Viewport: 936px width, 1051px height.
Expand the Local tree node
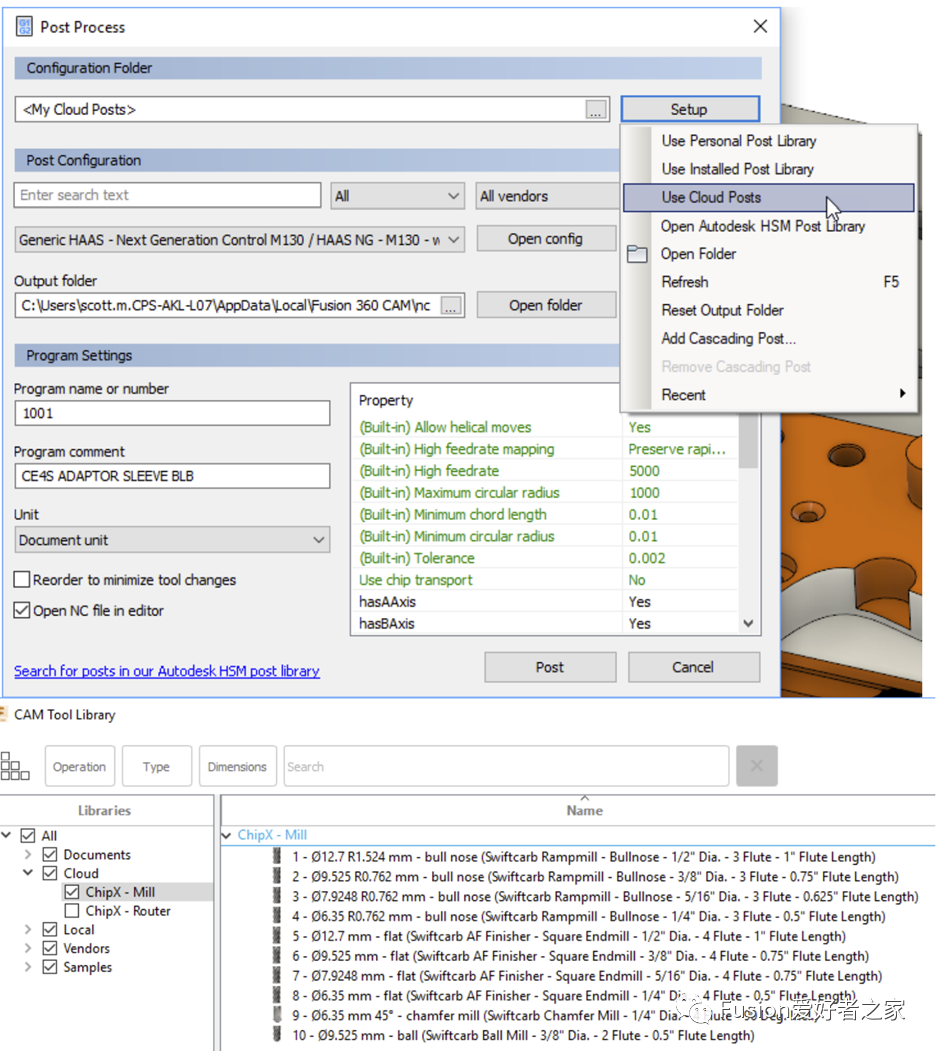pyautogui.click(x=28, y=929)
